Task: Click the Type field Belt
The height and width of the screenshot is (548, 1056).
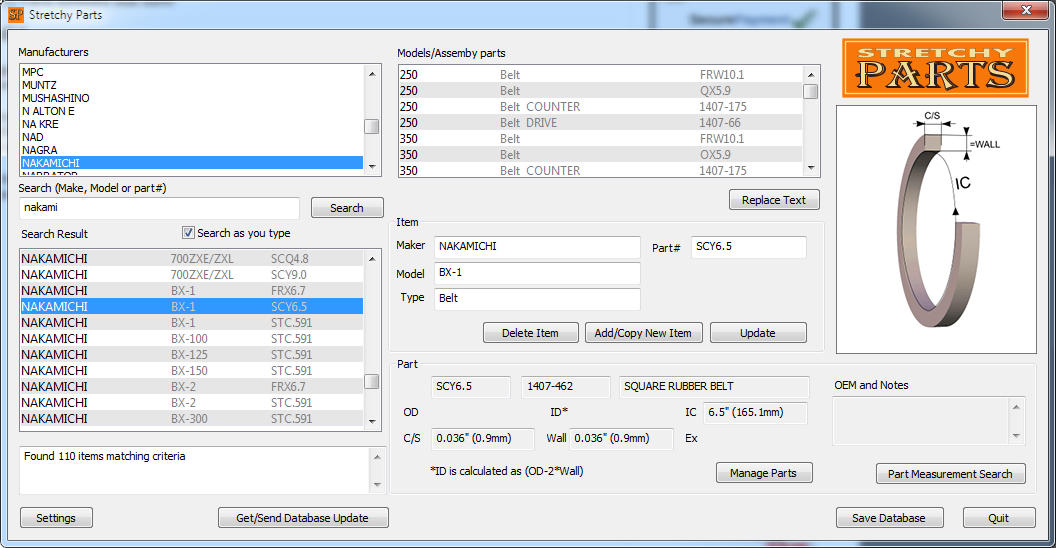Action: (x=537, y=299)
